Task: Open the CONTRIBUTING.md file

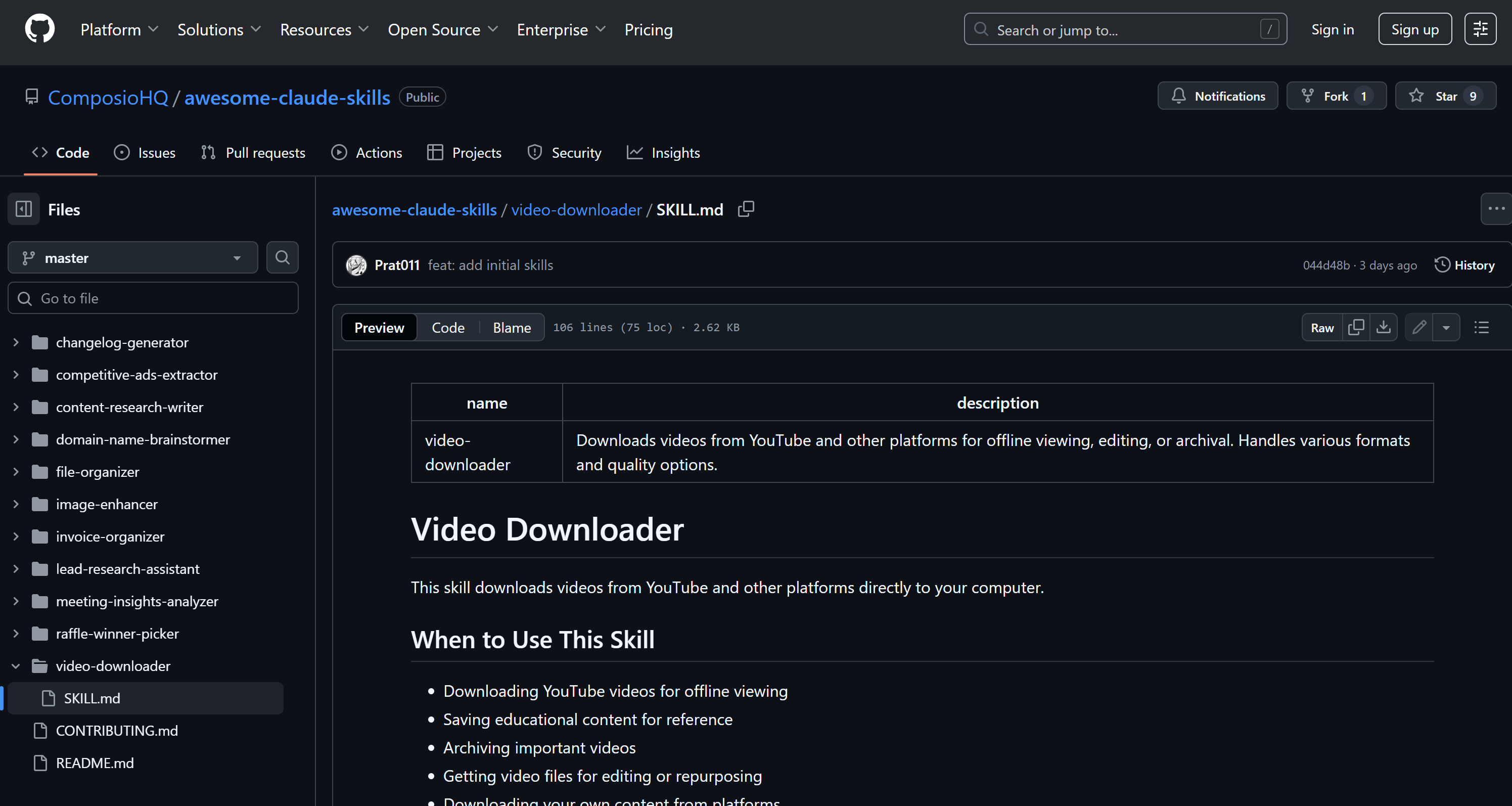Action: pos(117,731)
